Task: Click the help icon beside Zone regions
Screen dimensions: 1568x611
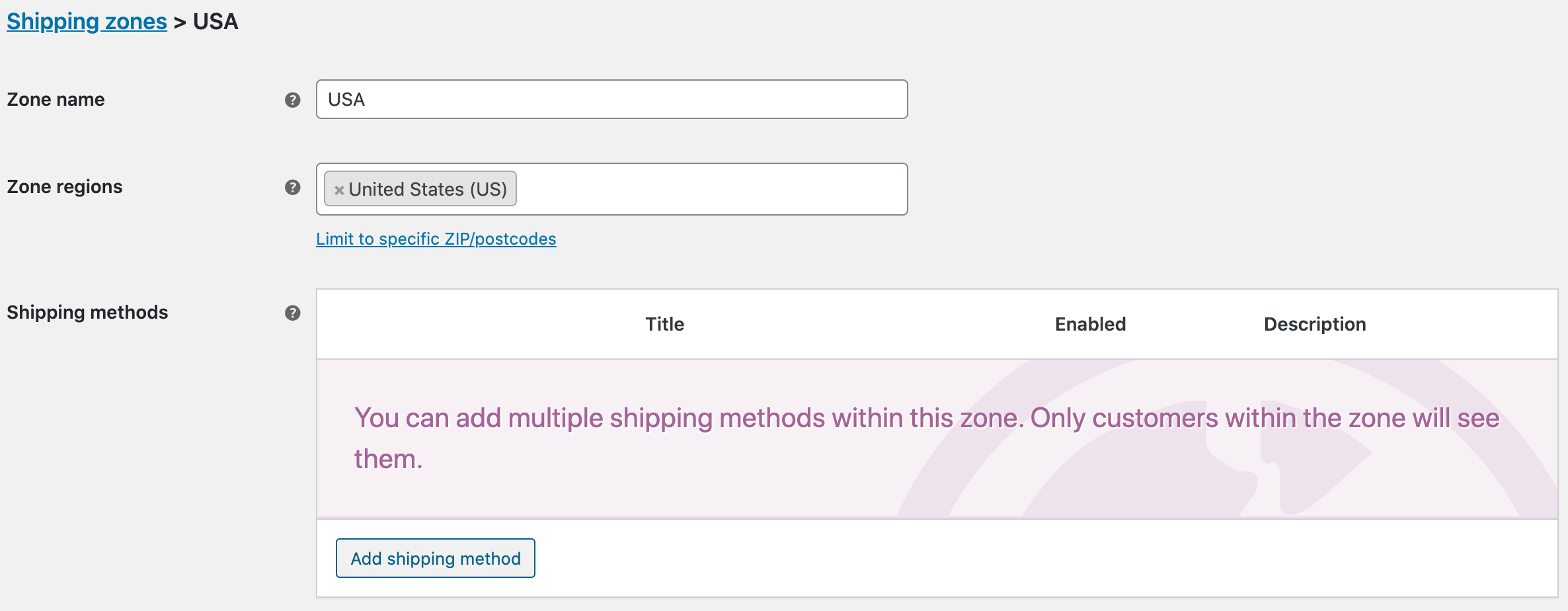Action: (x=293, y=187)
